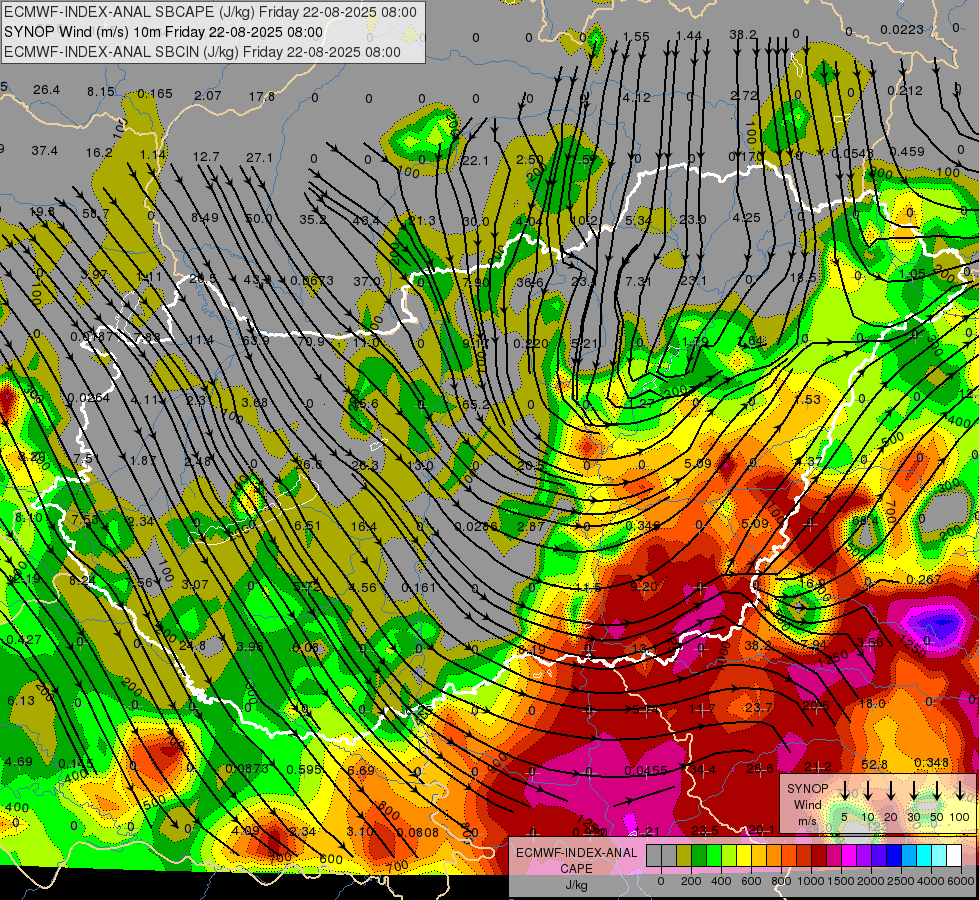Click the SBCIN title line
Image resolution: width=979 pixels, height=900 pixels.
pos(202,52)
